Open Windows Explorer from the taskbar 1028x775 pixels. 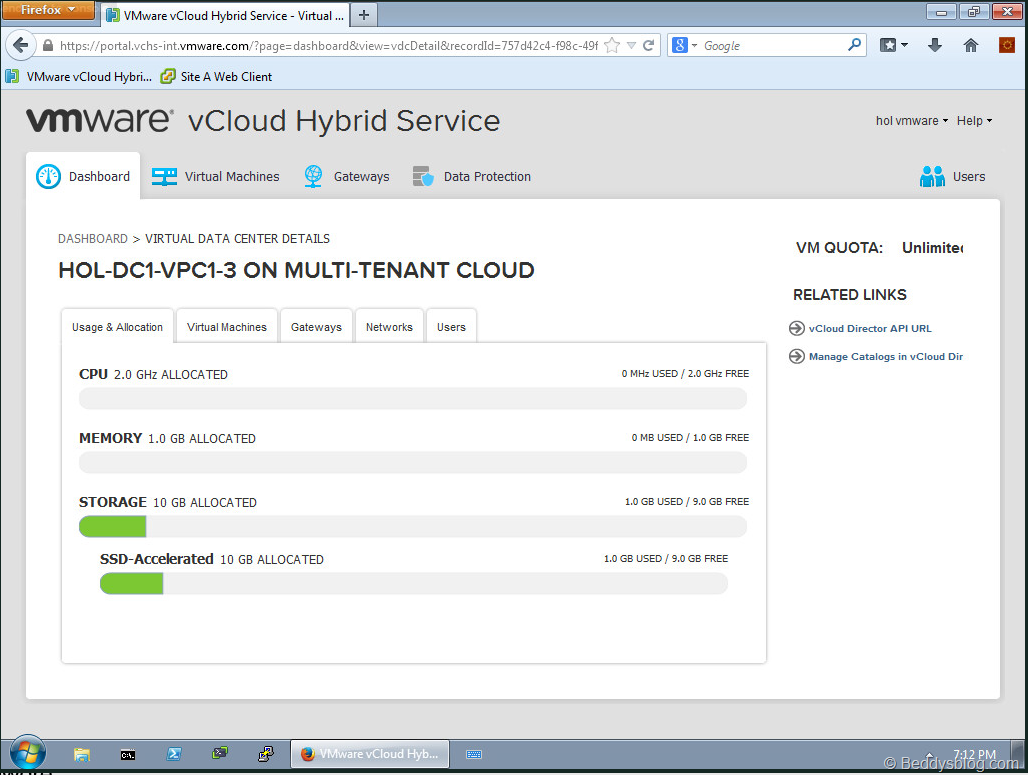[82, 754]
